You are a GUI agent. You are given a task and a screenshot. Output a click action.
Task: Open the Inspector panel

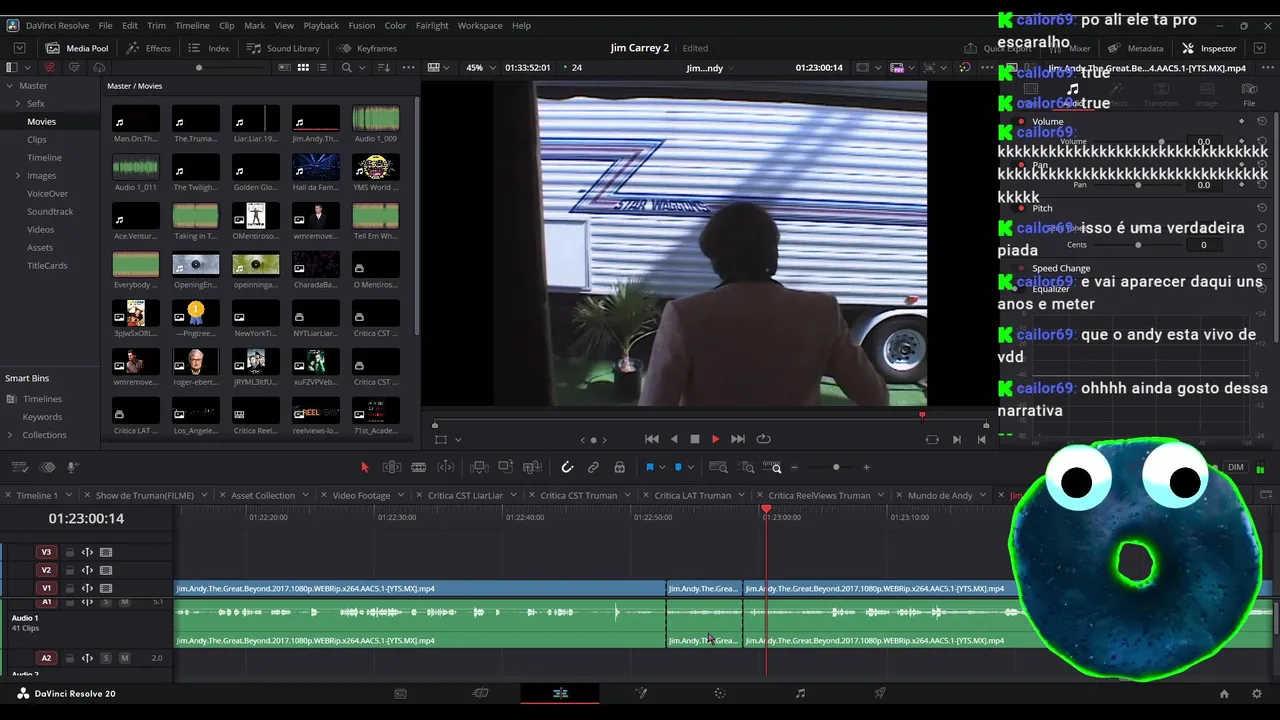[1209, 48]
